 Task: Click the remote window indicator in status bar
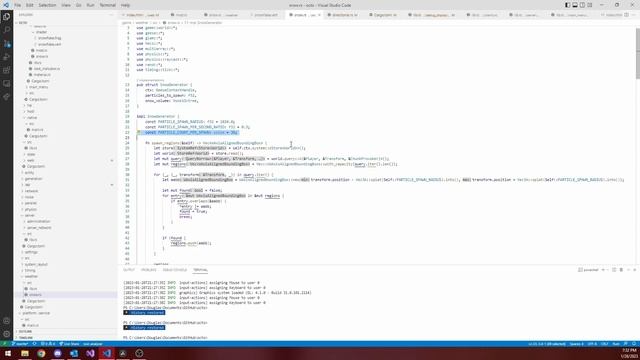4,344
